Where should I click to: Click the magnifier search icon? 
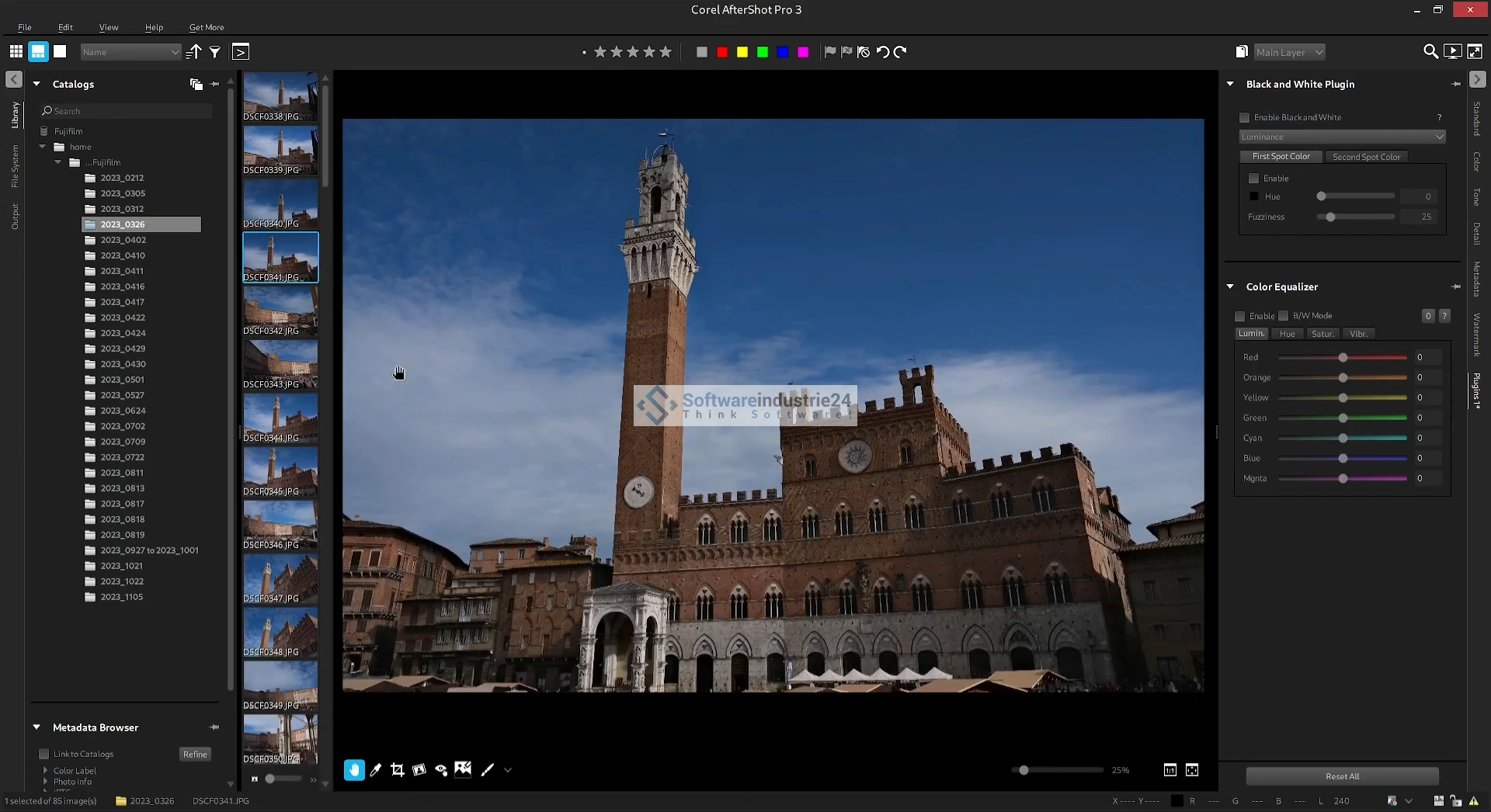(x=1430, y=52)
